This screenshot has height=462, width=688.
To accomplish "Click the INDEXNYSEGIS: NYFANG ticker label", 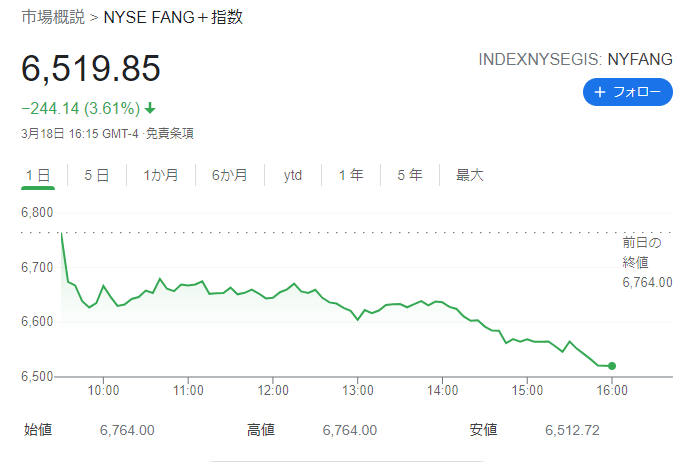I will [575, 59].
